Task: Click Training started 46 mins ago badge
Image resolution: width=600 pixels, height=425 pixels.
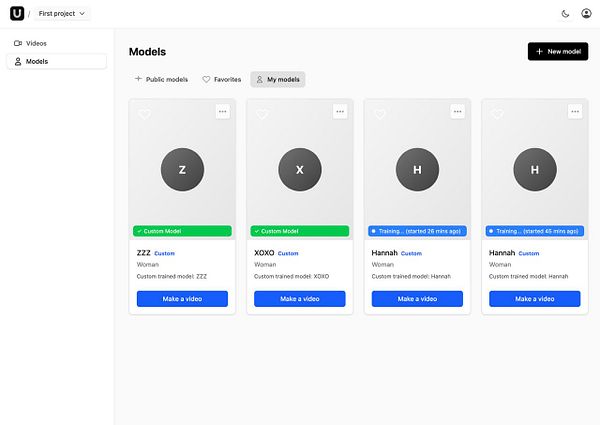Action: point(535,231)
